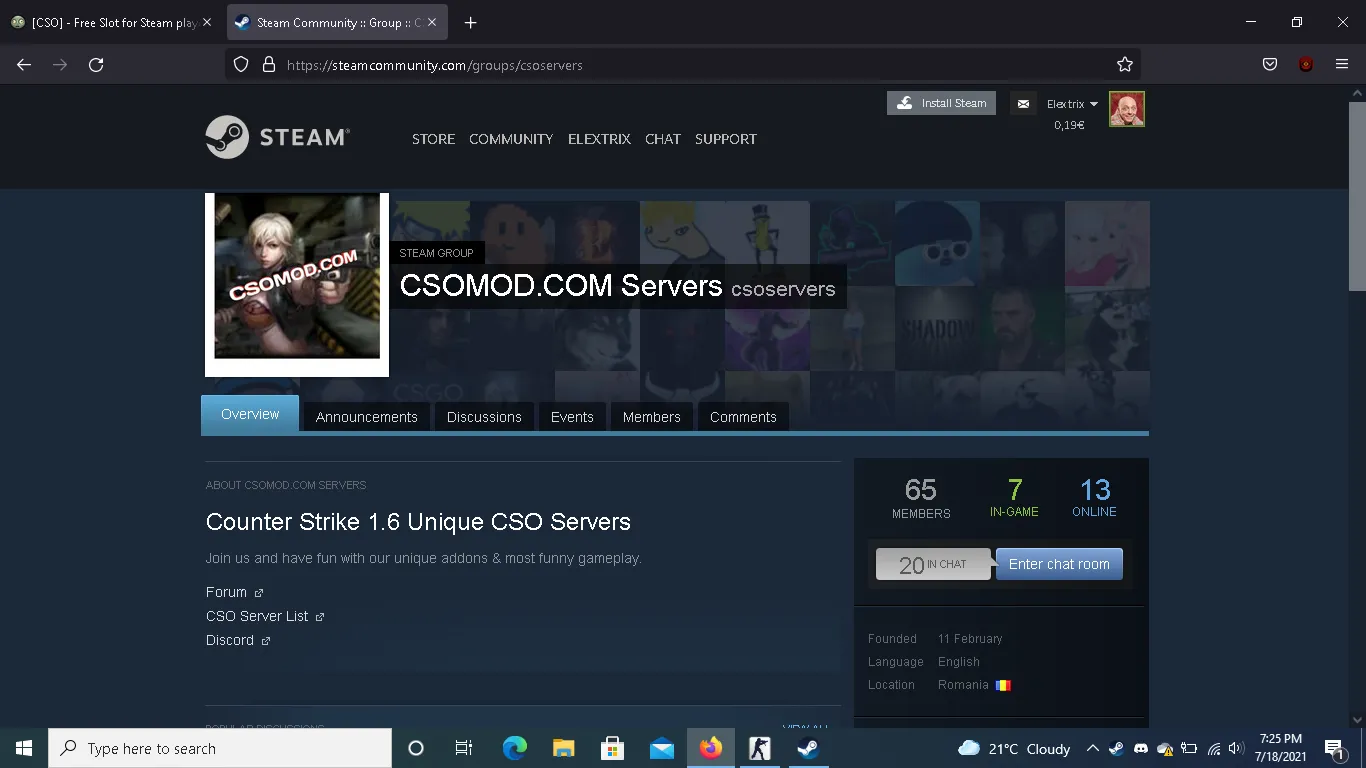This screenshot has height=768, width=1366.
Task: Open the Steam app on taskbar
Action: [x=808, y=748]
